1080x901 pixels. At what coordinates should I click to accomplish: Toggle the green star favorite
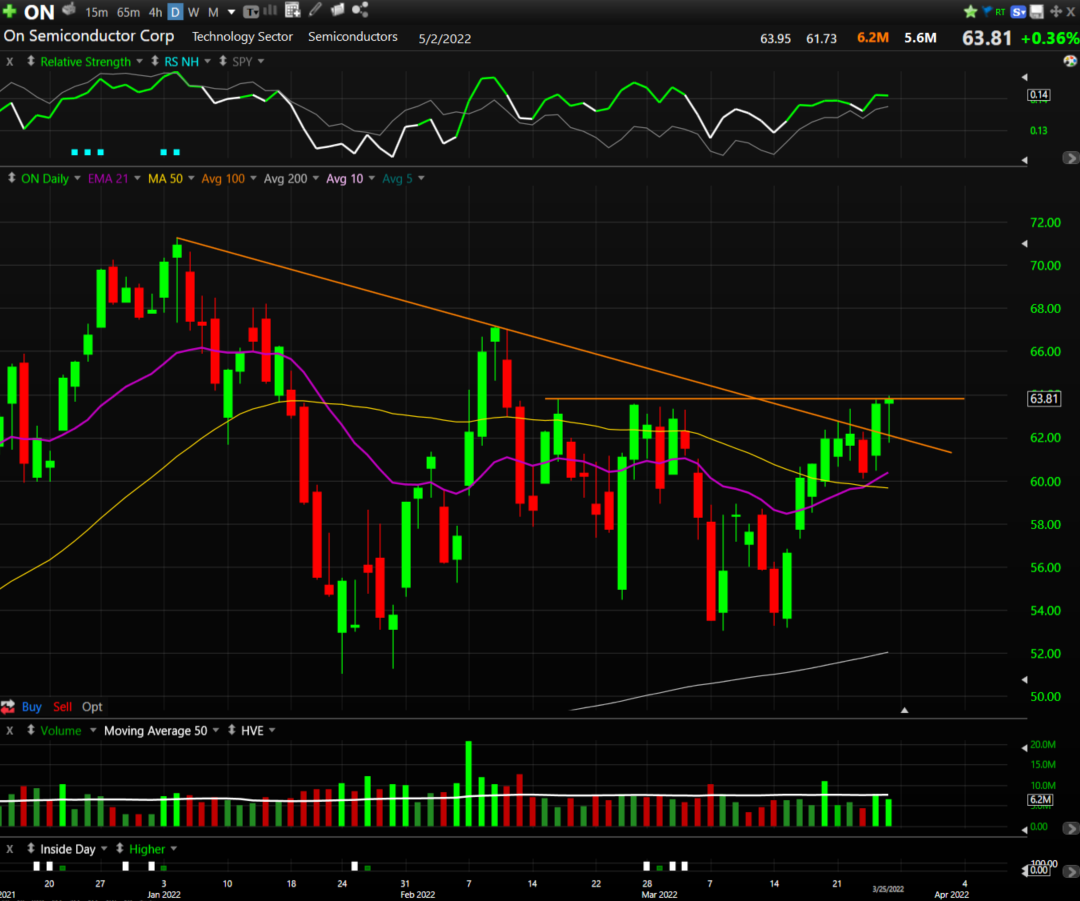[x=970, y=12]
